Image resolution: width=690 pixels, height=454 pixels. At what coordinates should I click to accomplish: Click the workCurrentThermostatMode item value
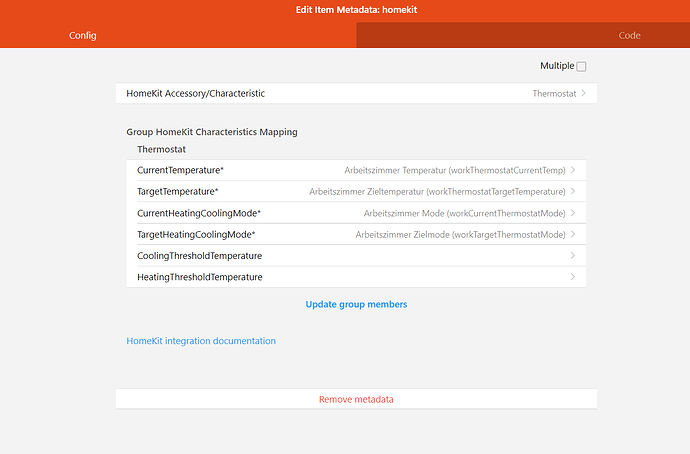tap(464, 213)
